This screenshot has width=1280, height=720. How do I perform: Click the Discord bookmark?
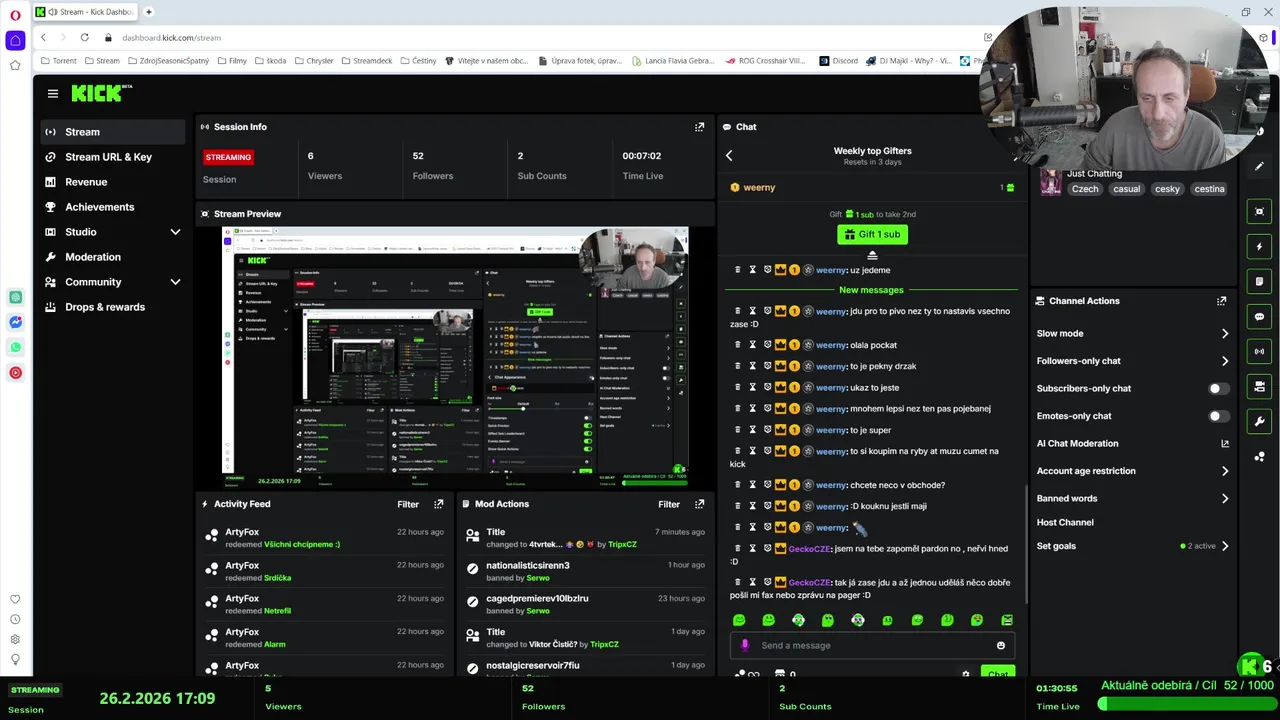click(838, 60)
